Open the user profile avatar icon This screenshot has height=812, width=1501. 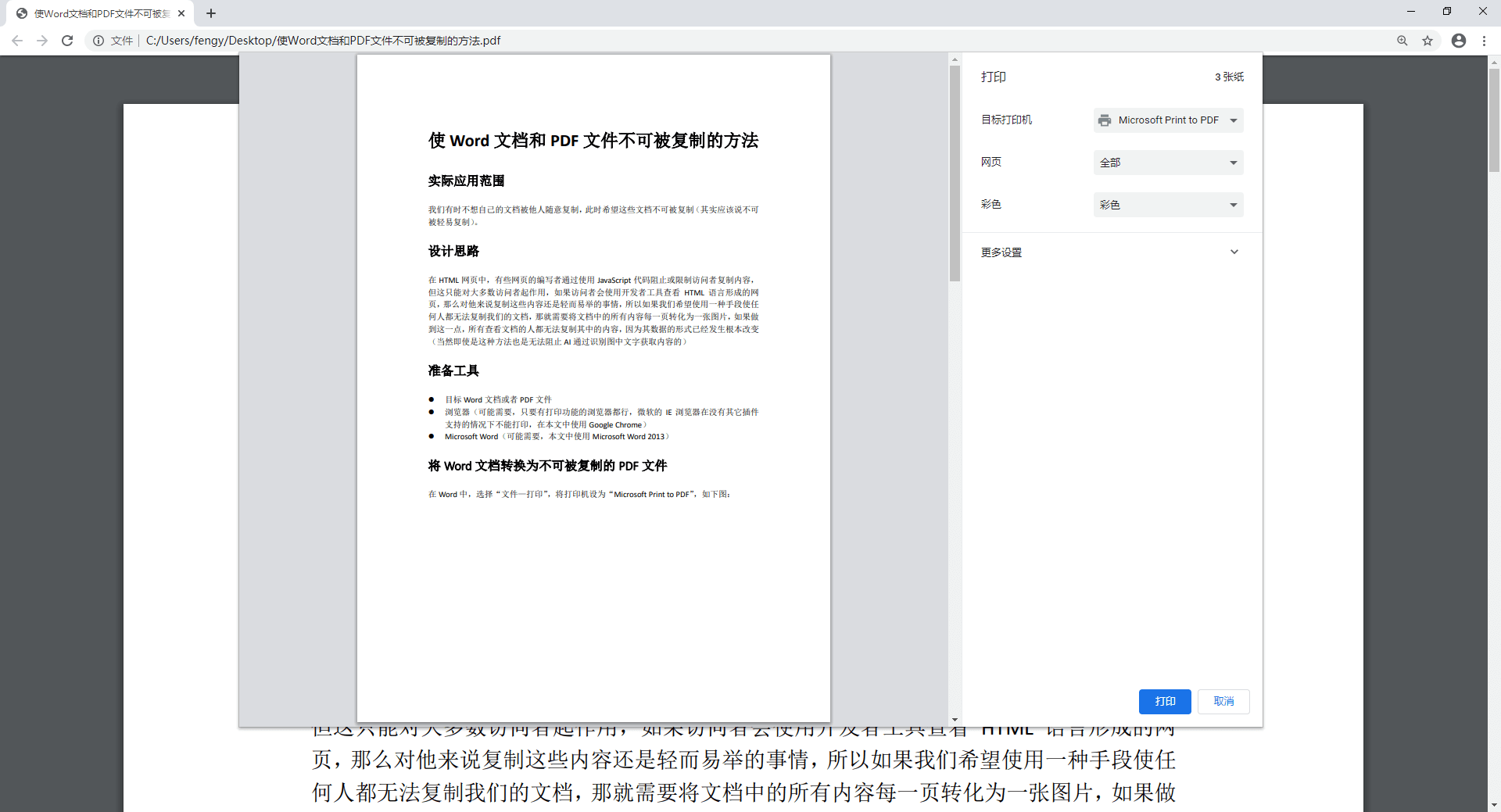(1458, 41)
